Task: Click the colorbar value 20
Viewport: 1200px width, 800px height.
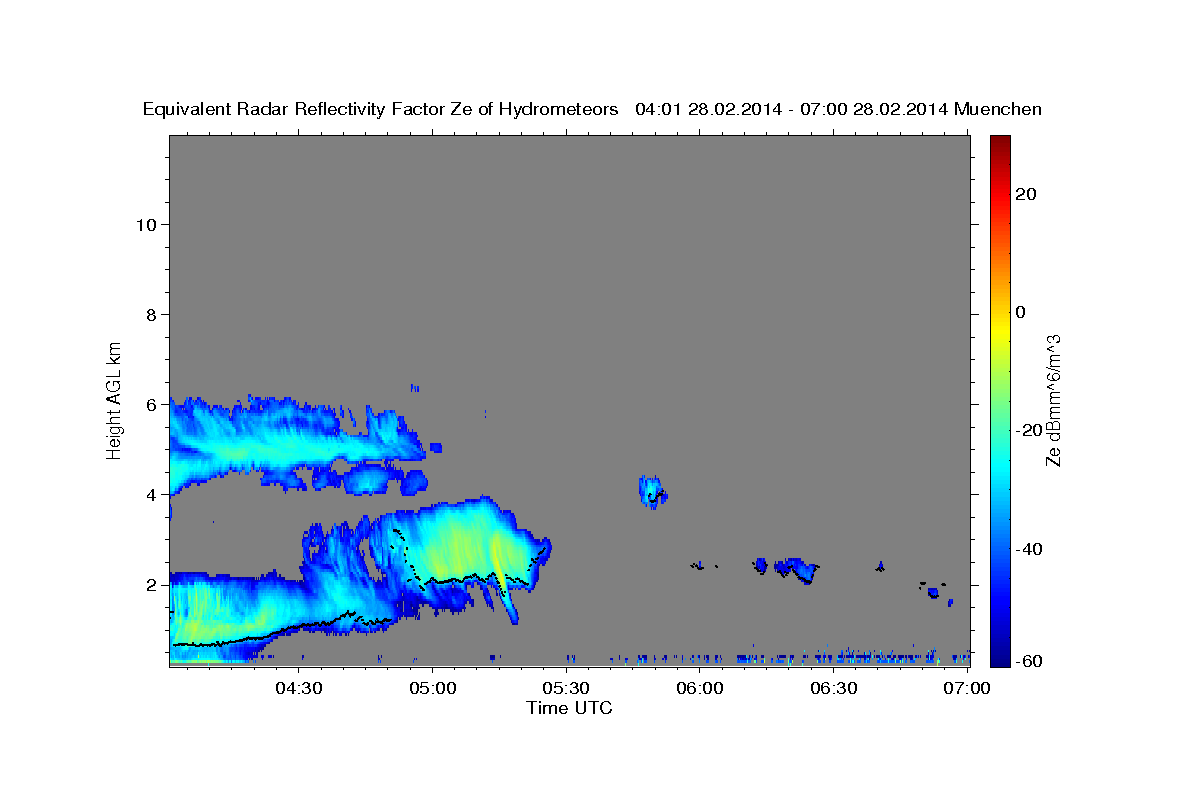Action: [1026, 194]
